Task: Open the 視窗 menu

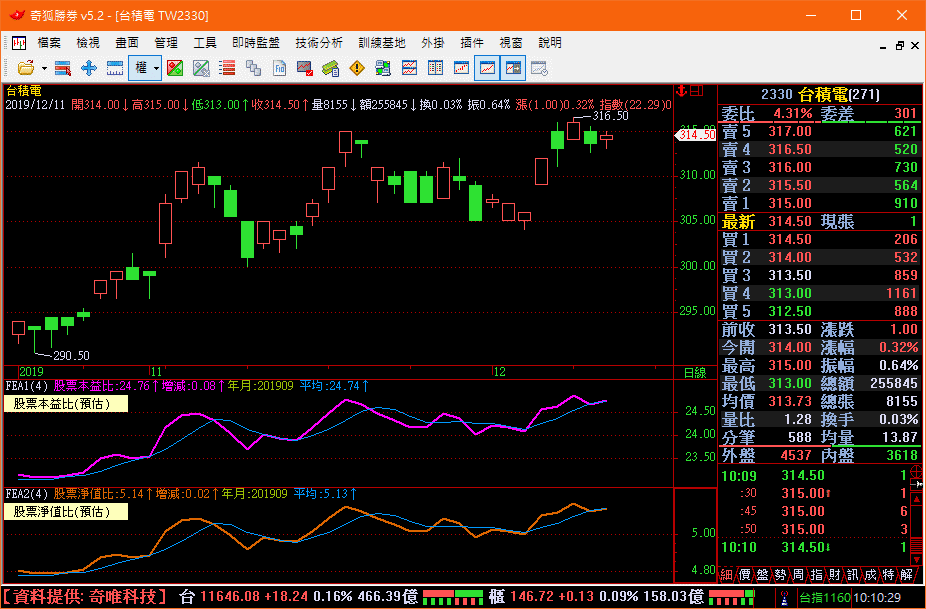Action: click(x=511, y=43)
